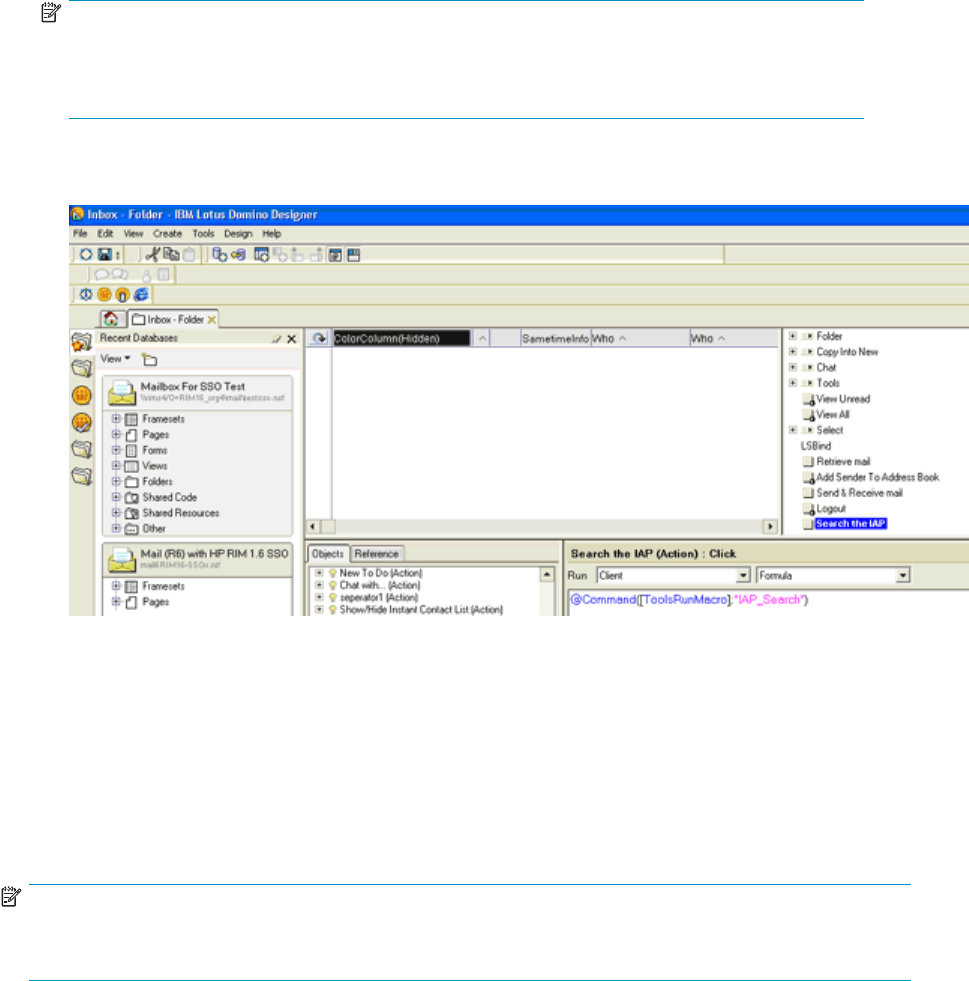Expand Forms in the database tree

tap(116, 450)
